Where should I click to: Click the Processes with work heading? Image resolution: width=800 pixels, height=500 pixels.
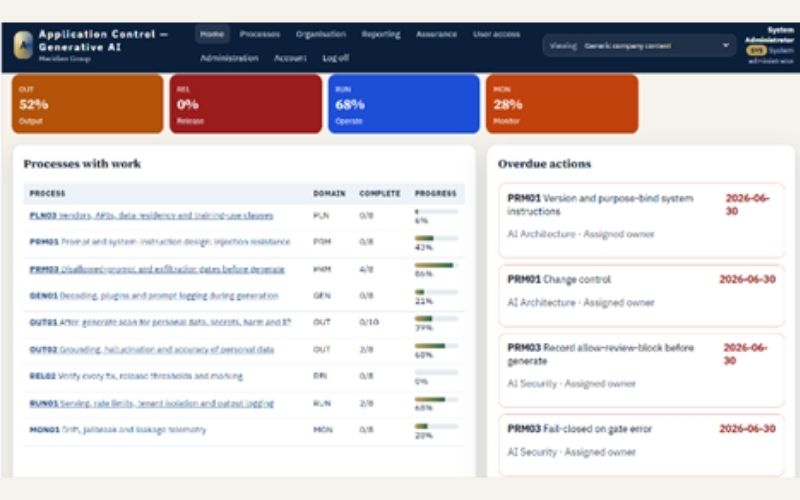tap(82, 164)
